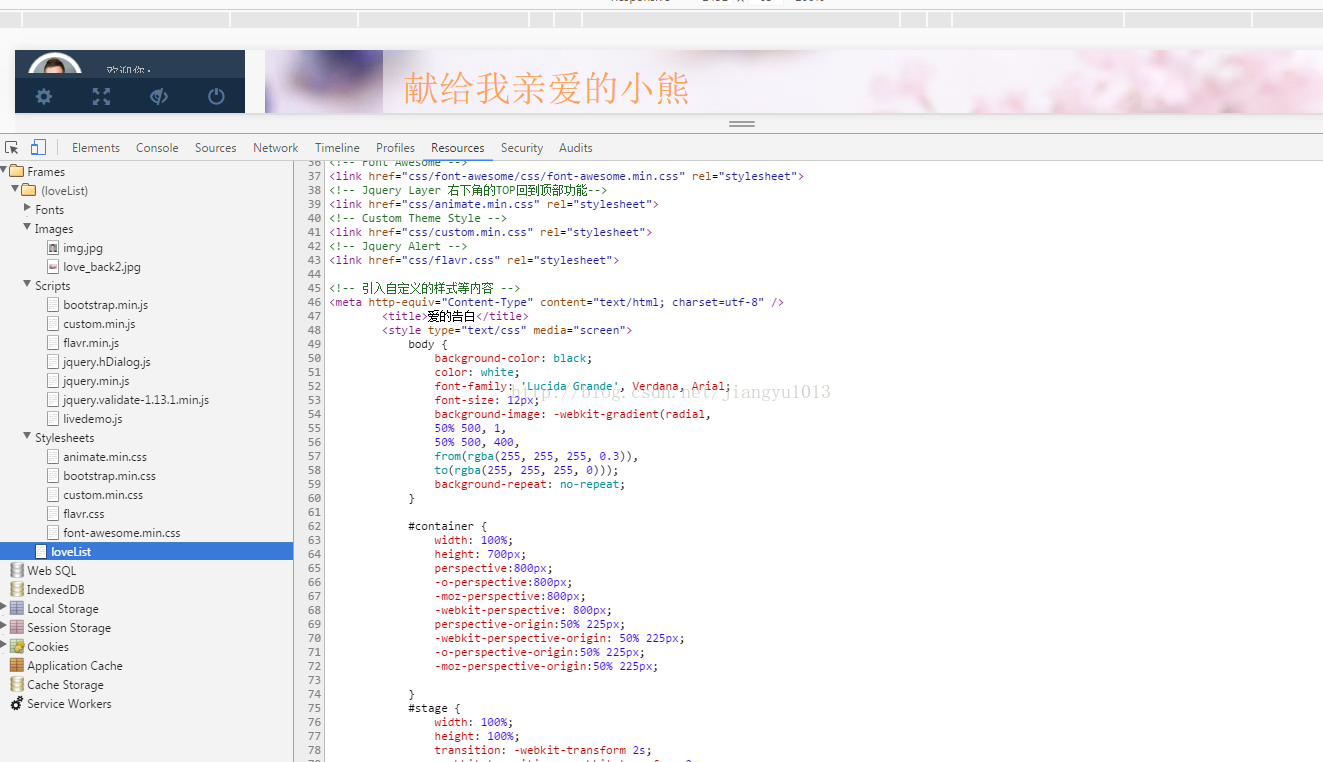
Task: Click the img.jpg thumbnail icon
Action: click(x=53, y=247)
